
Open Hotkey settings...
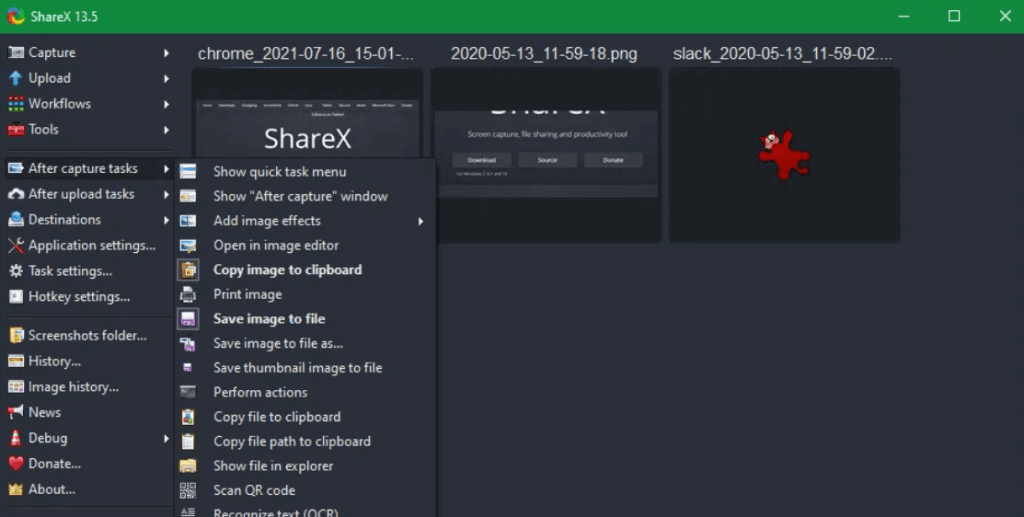click(89, 296)
